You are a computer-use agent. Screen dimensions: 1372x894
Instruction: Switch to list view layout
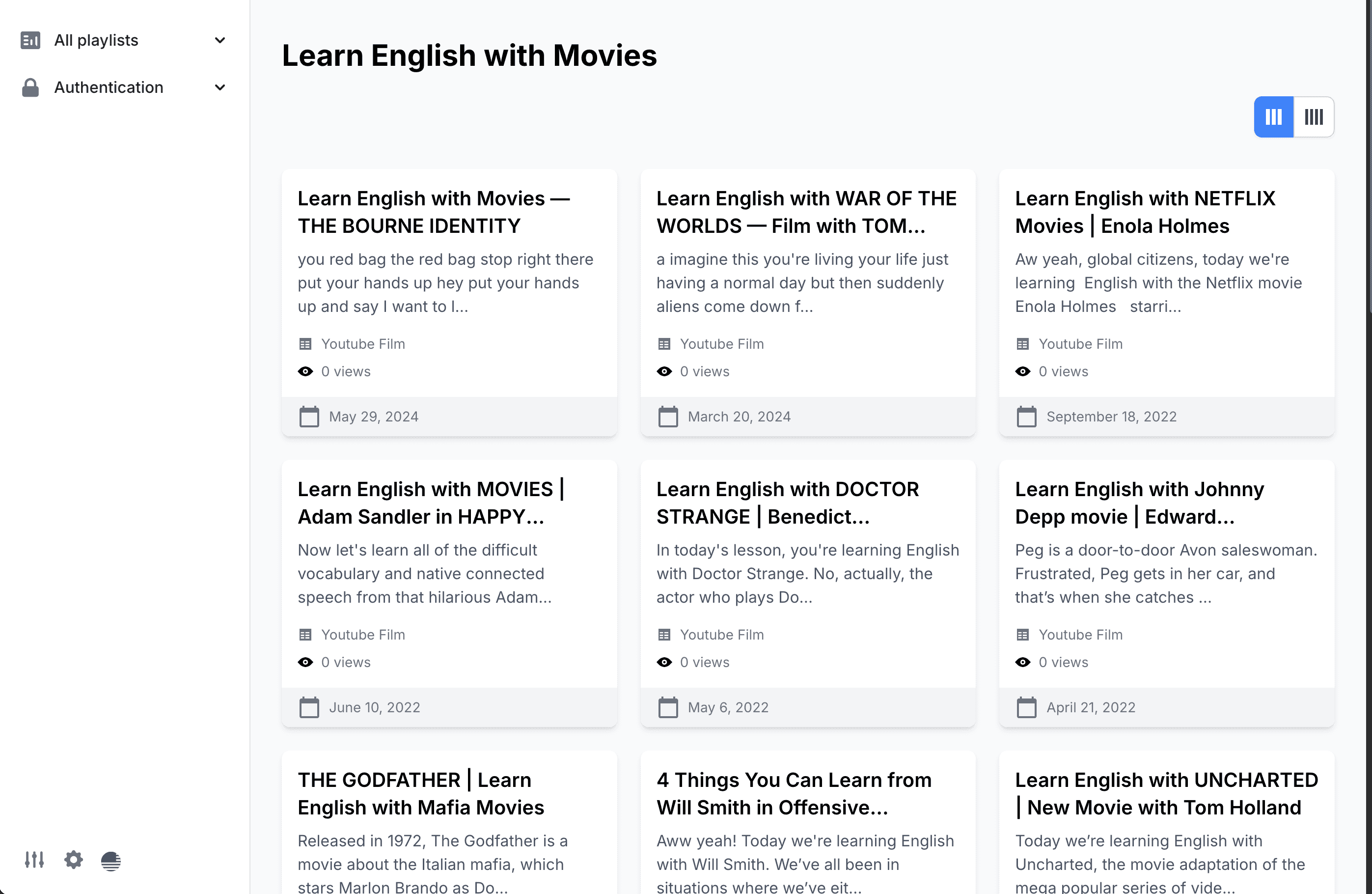pyautogui.click(x=1314, y=116)
